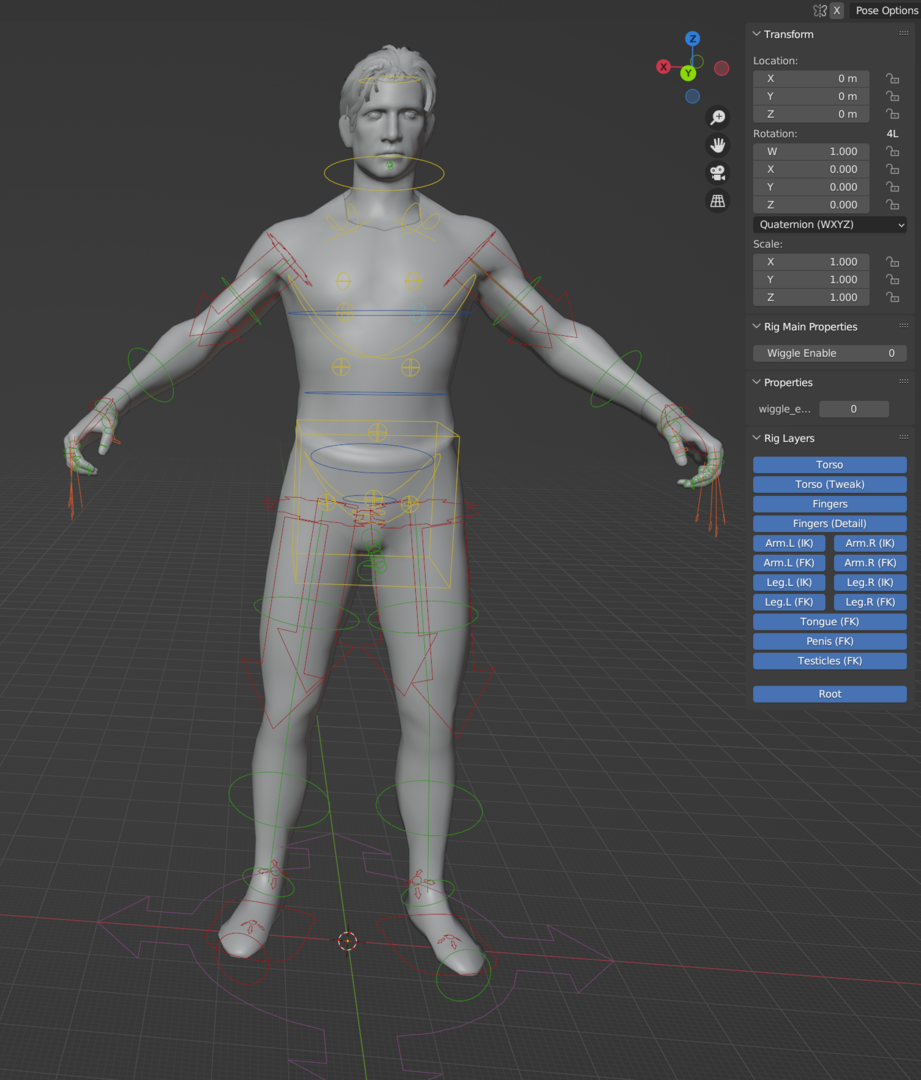Collapse the Transform panel
Screen dimensions: 921x1080
[x=756, y=34]
